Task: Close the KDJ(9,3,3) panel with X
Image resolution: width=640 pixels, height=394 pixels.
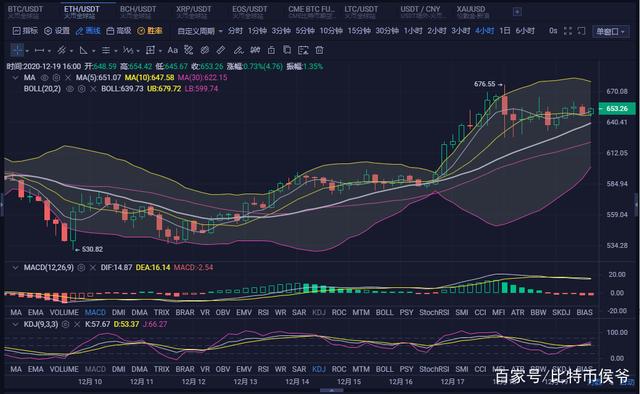Action: point(77,324)
